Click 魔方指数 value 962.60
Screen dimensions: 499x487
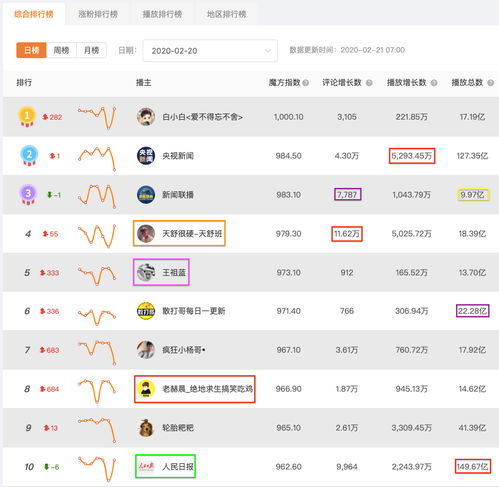[x=289, y=467]
